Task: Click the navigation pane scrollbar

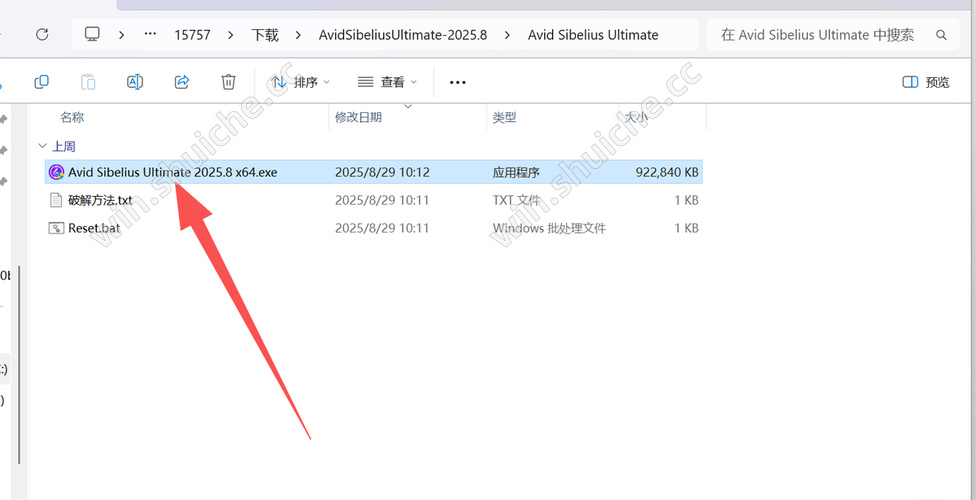Action: coord(19,366)
